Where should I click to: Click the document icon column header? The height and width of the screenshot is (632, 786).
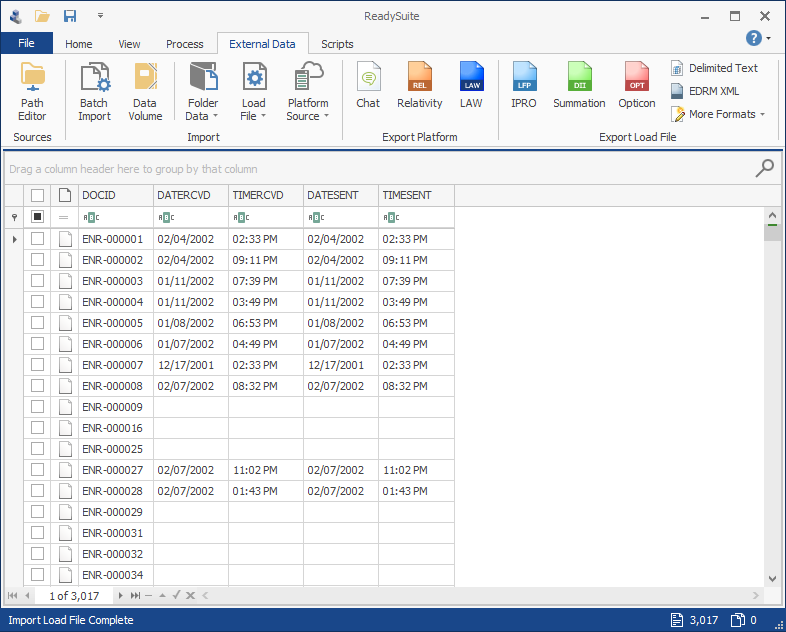point(65,195)
